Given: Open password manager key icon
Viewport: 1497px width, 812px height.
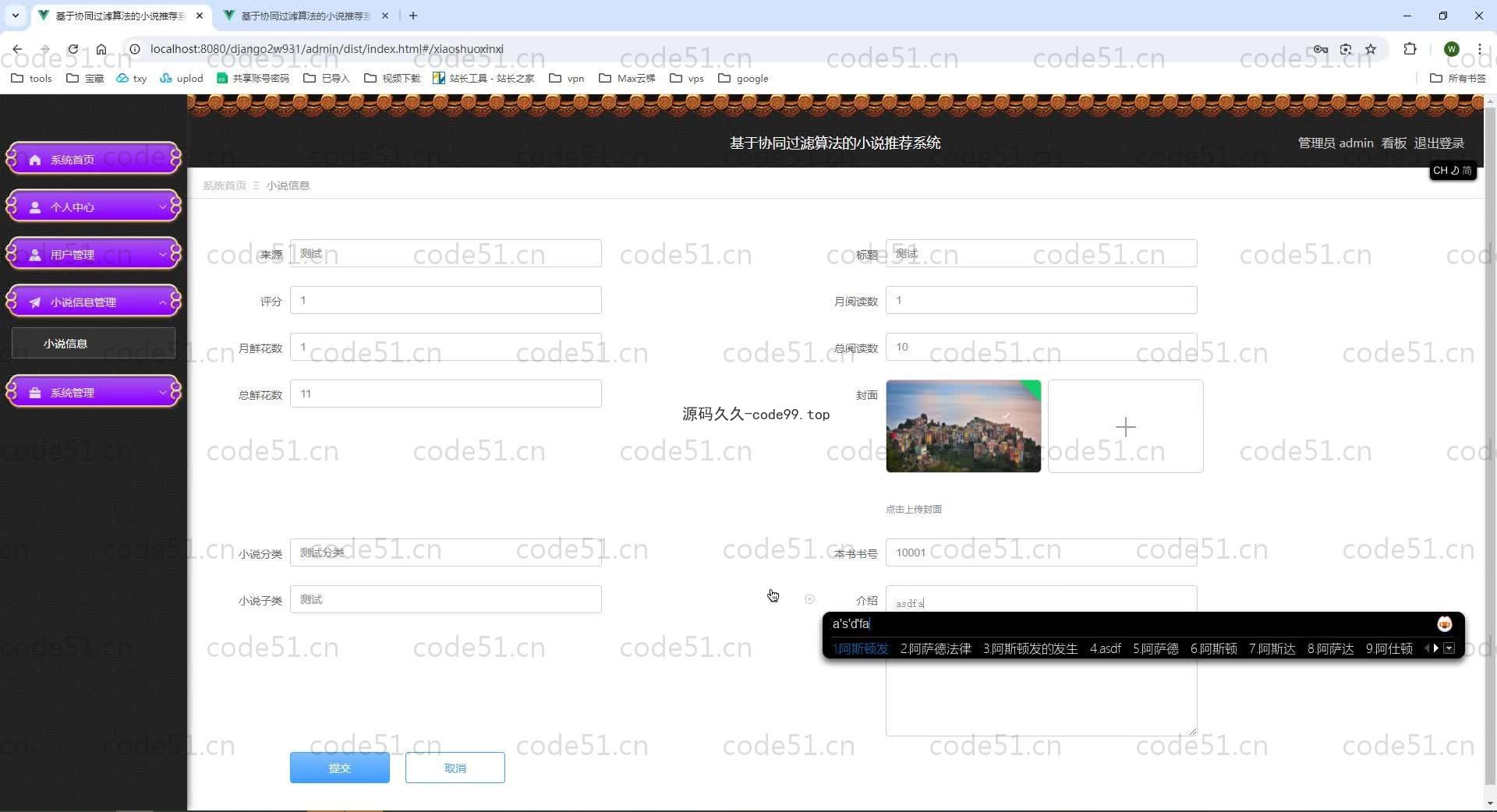Looking at the screenshot, I should (x=1320, y=49).
